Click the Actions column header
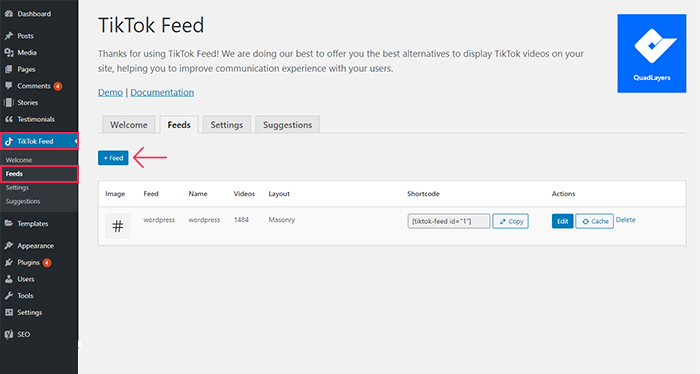 point(563,194)
